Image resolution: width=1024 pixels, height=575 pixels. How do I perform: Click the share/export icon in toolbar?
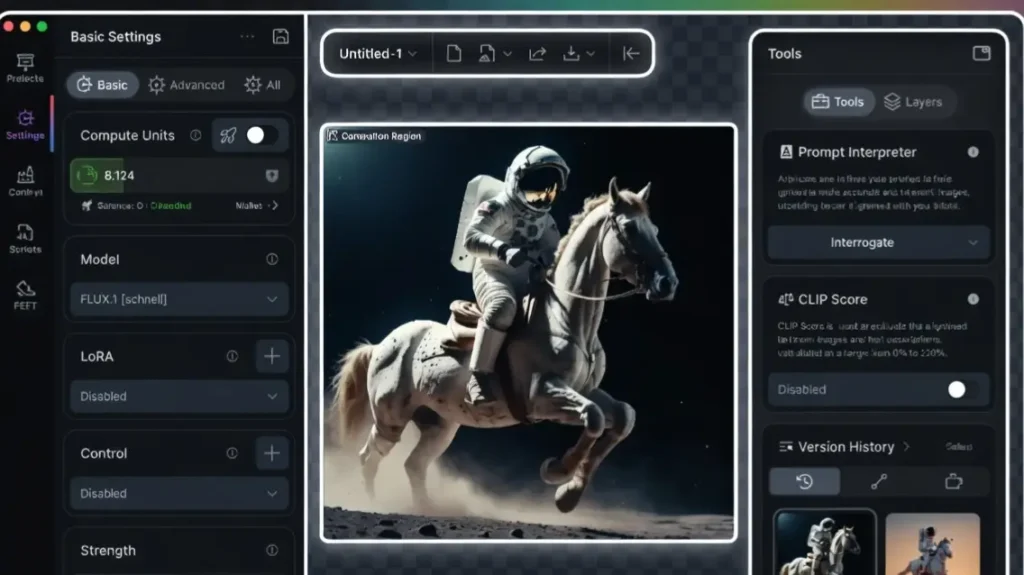tap(535, 54)
